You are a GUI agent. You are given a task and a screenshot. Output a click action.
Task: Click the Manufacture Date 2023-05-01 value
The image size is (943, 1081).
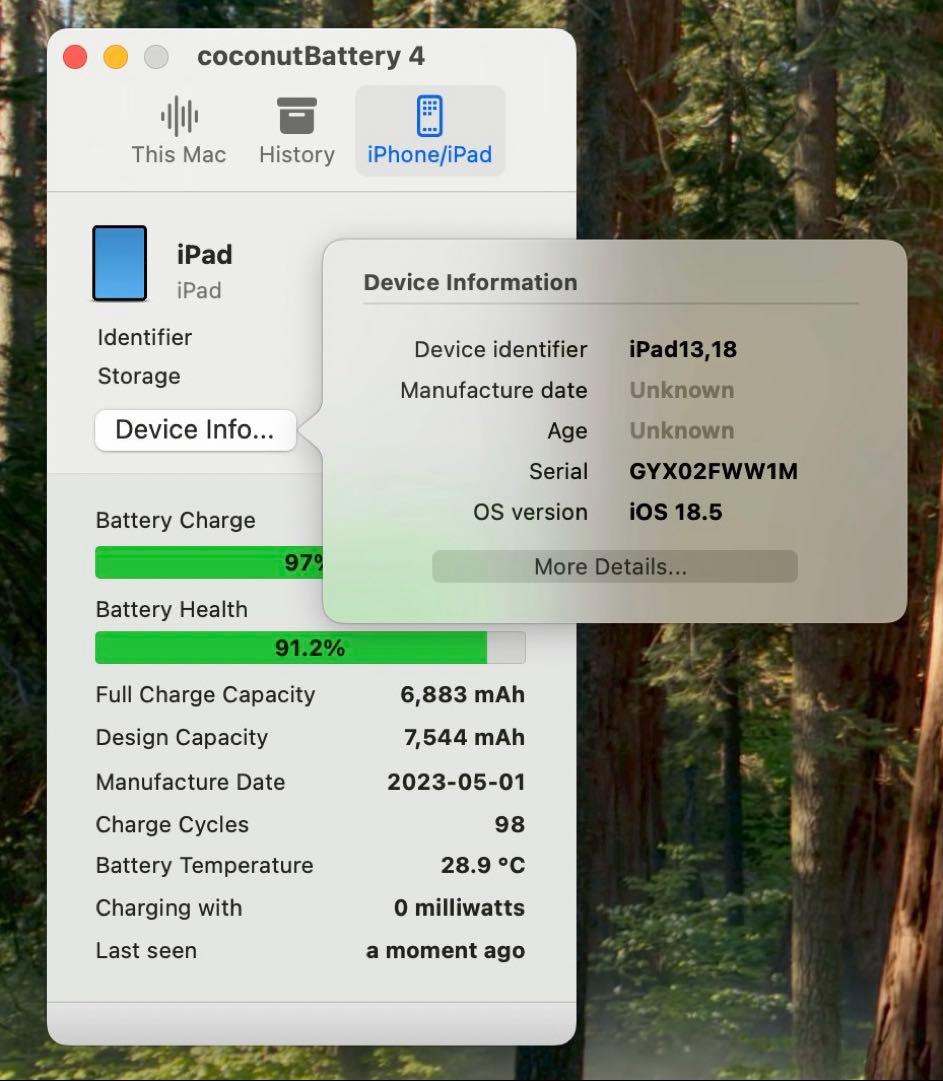[457, 781]
